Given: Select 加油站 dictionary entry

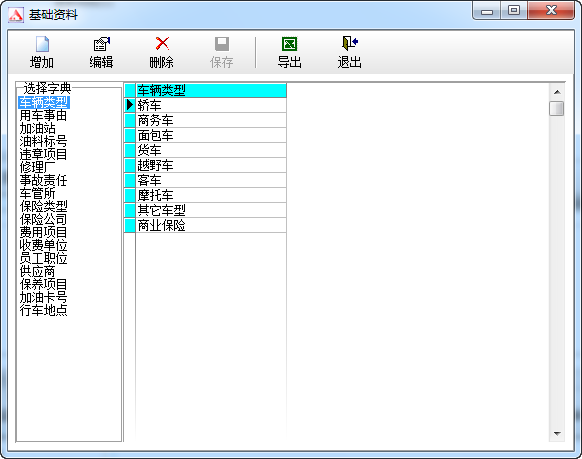Looking at the screenshot, I should coord(37,128).
